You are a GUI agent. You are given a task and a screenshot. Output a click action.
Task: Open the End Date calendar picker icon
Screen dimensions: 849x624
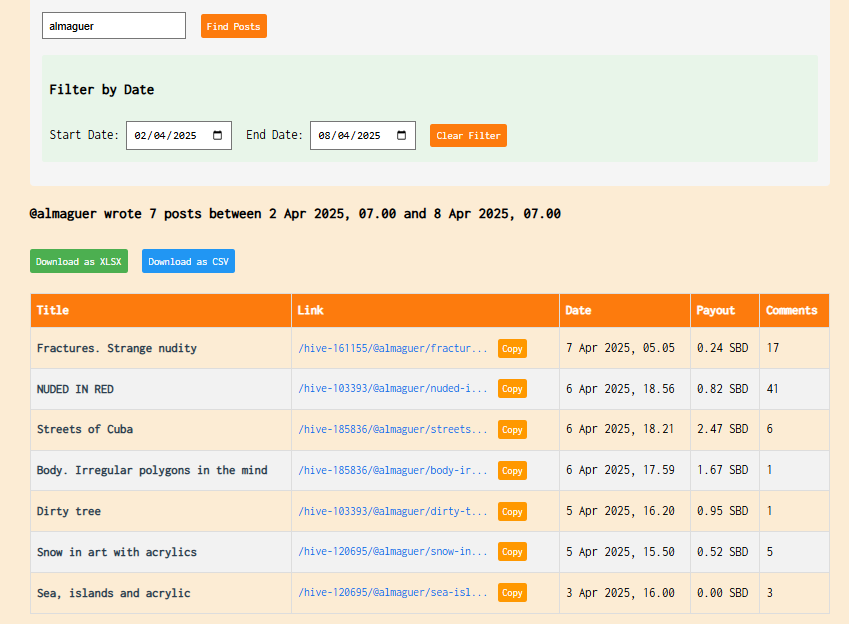[x=401, y=135]
